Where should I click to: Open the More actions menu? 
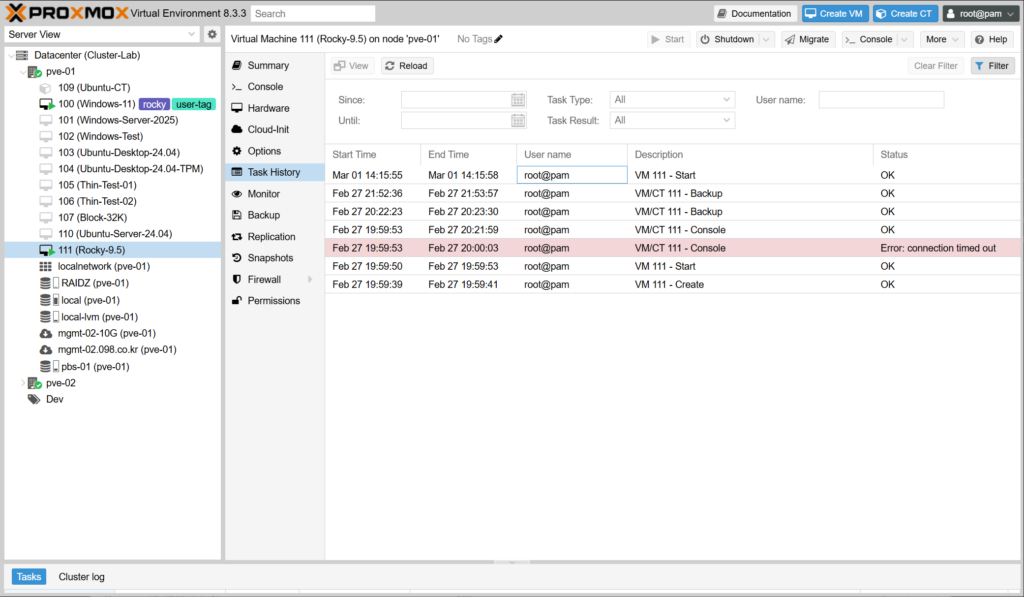[942, 39]
